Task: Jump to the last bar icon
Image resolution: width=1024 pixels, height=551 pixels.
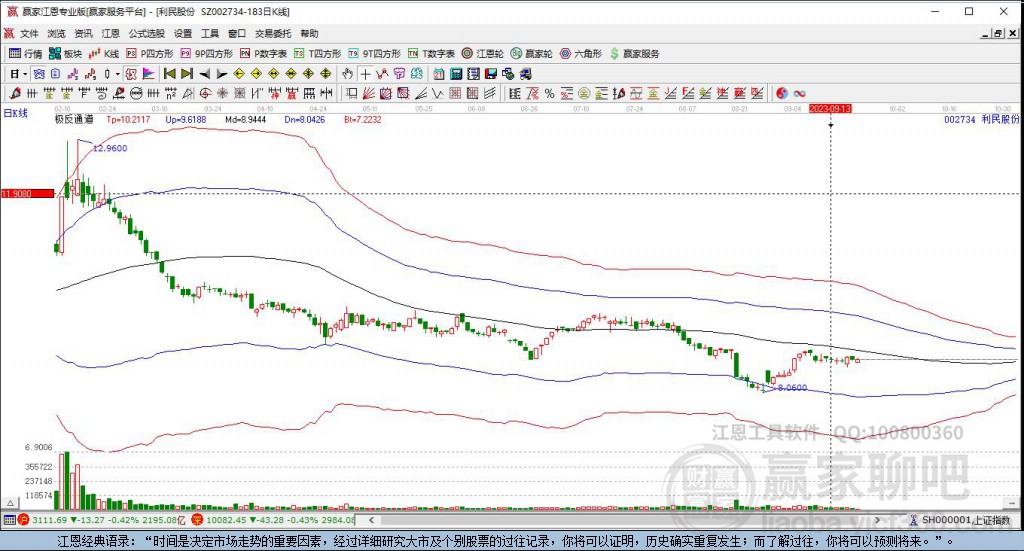Action: click(187, 74)
